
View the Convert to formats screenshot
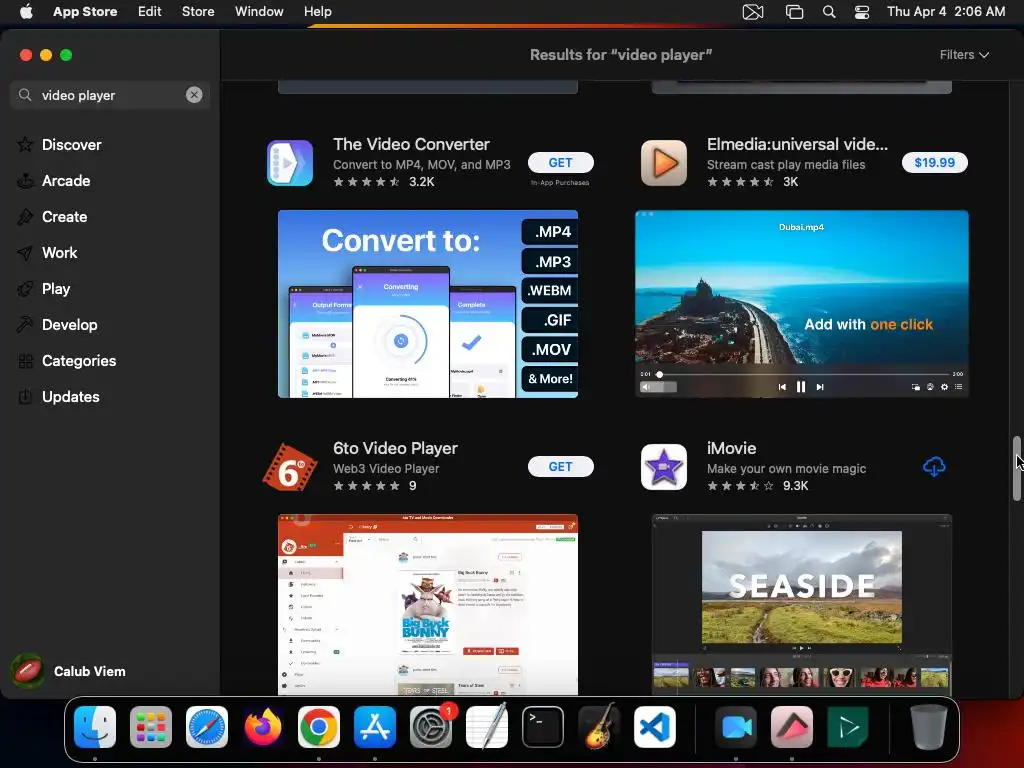pyautogui.click(x=428, y=304)
